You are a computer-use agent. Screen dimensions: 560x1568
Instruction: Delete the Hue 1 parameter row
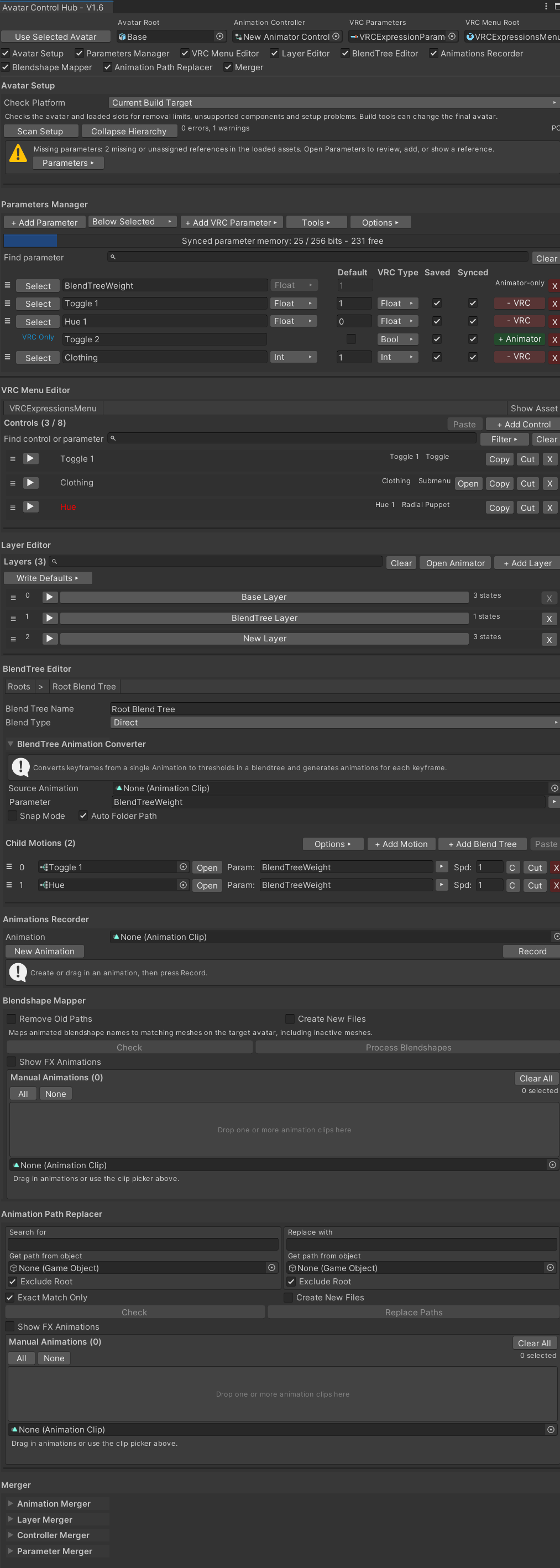[x=554, y=321]
